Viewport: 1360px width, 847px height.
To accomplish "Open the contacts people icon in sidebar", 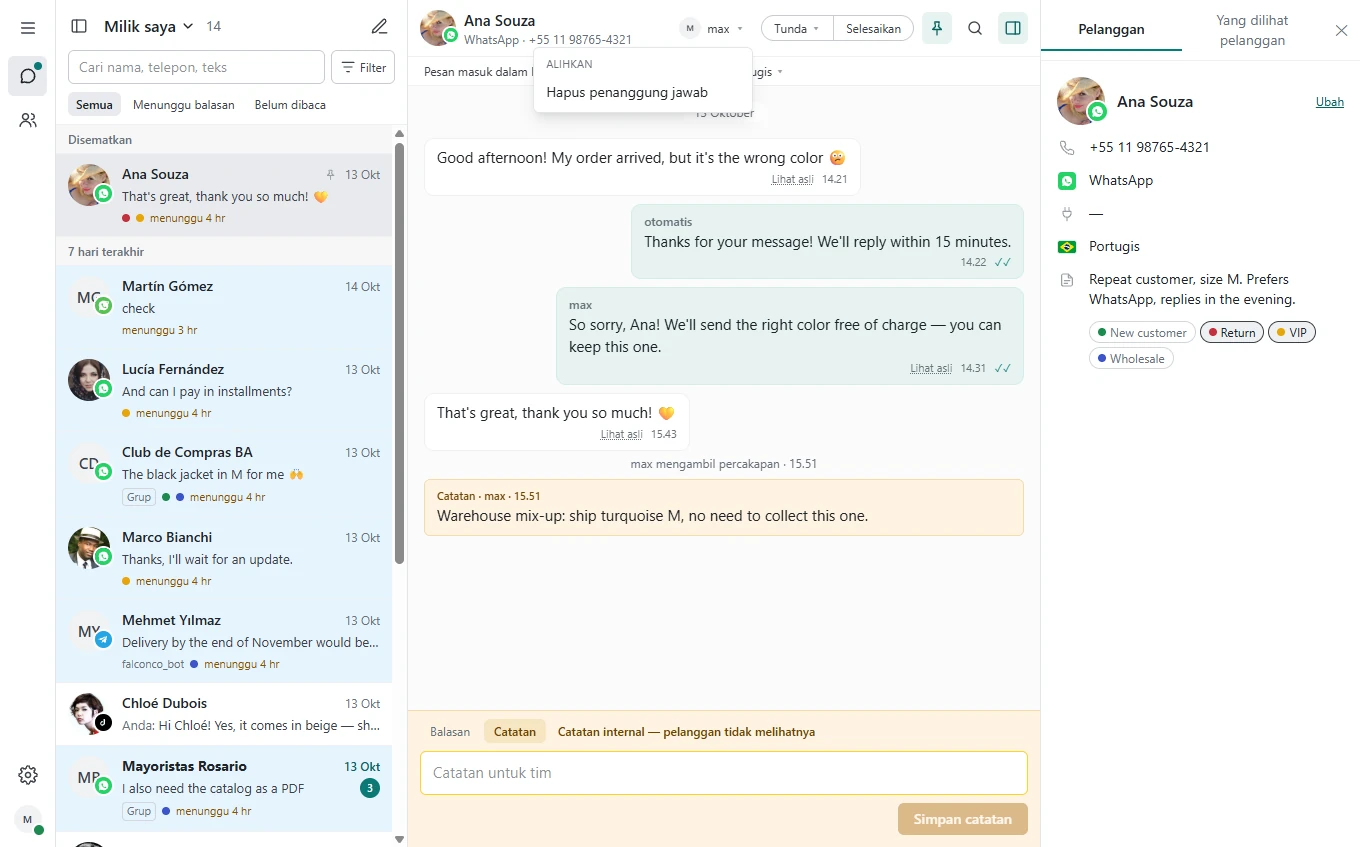I will point(28,120).
